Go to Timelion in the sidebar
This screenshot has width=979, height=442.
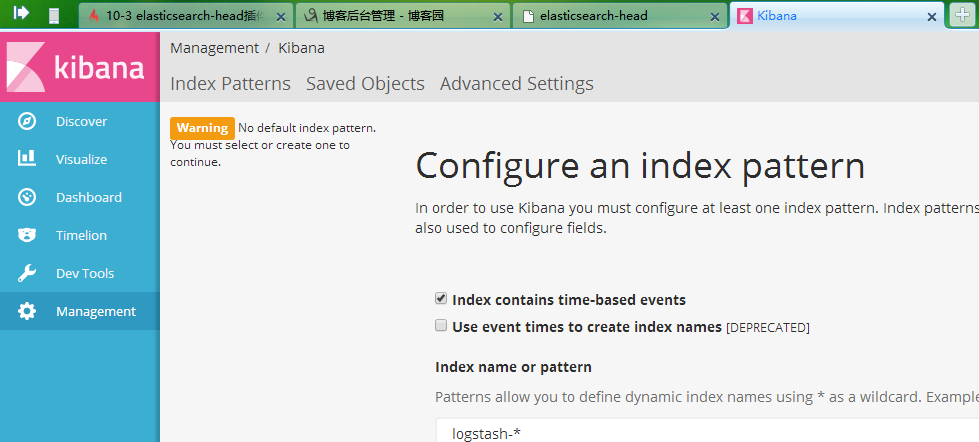click(82, 235)
